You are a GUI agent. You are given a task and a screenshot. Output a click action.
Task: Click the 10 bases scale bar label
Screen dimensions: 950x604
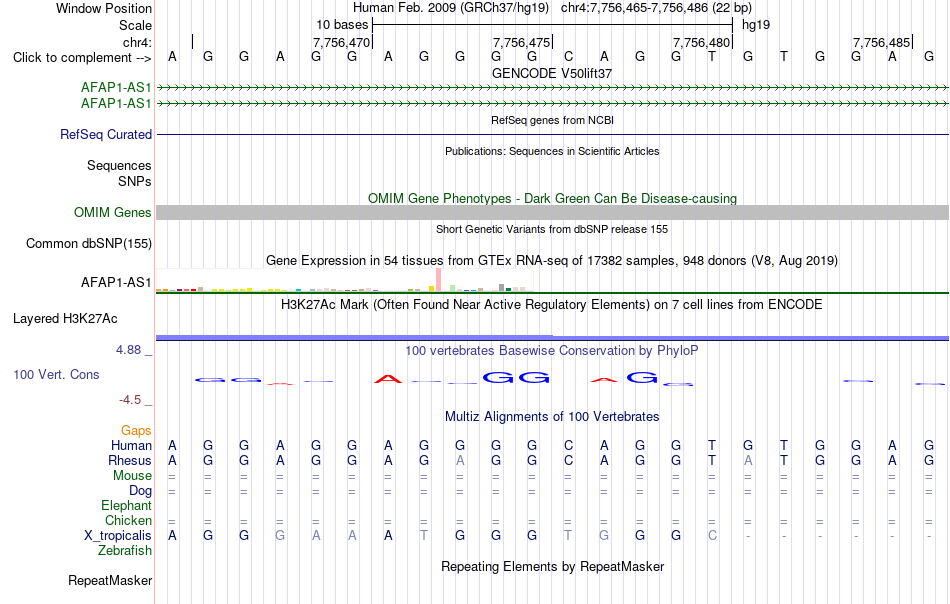click(342, 25)
